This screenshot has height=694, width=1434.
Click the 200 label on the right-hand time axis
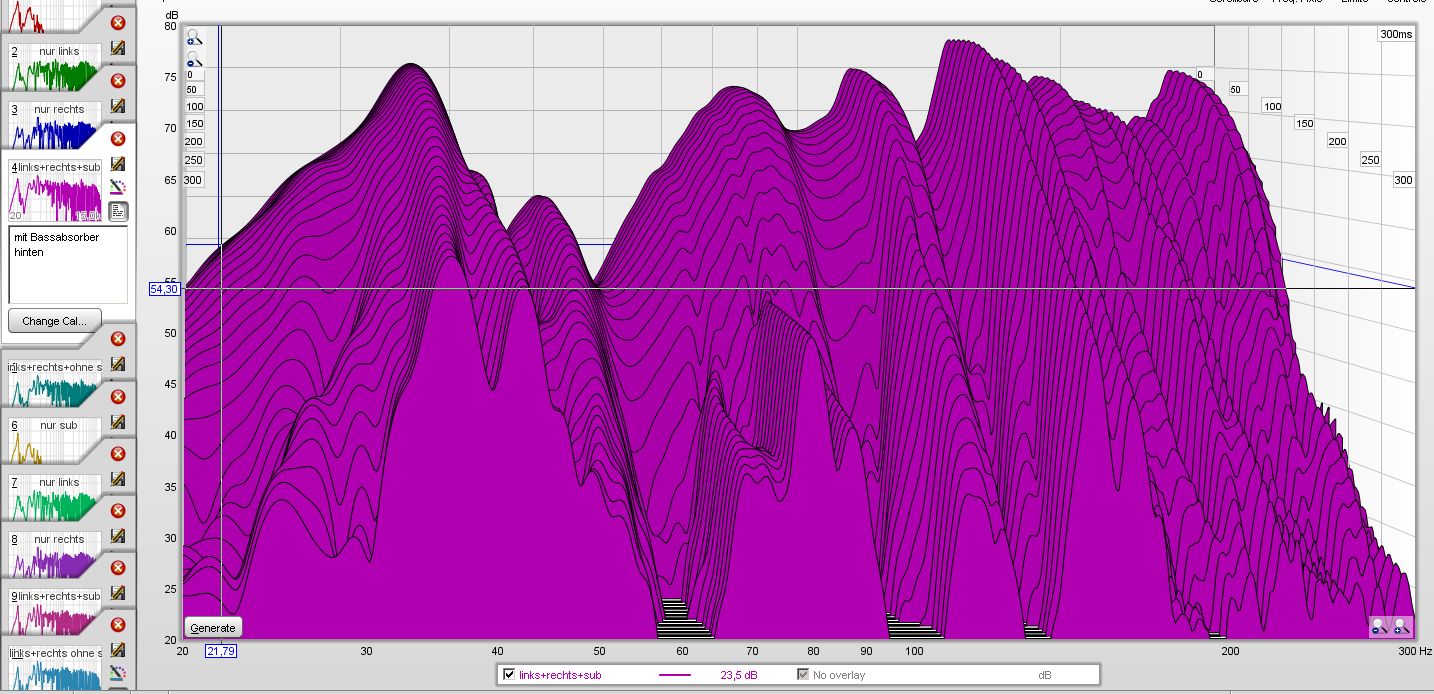point(1338,141)
